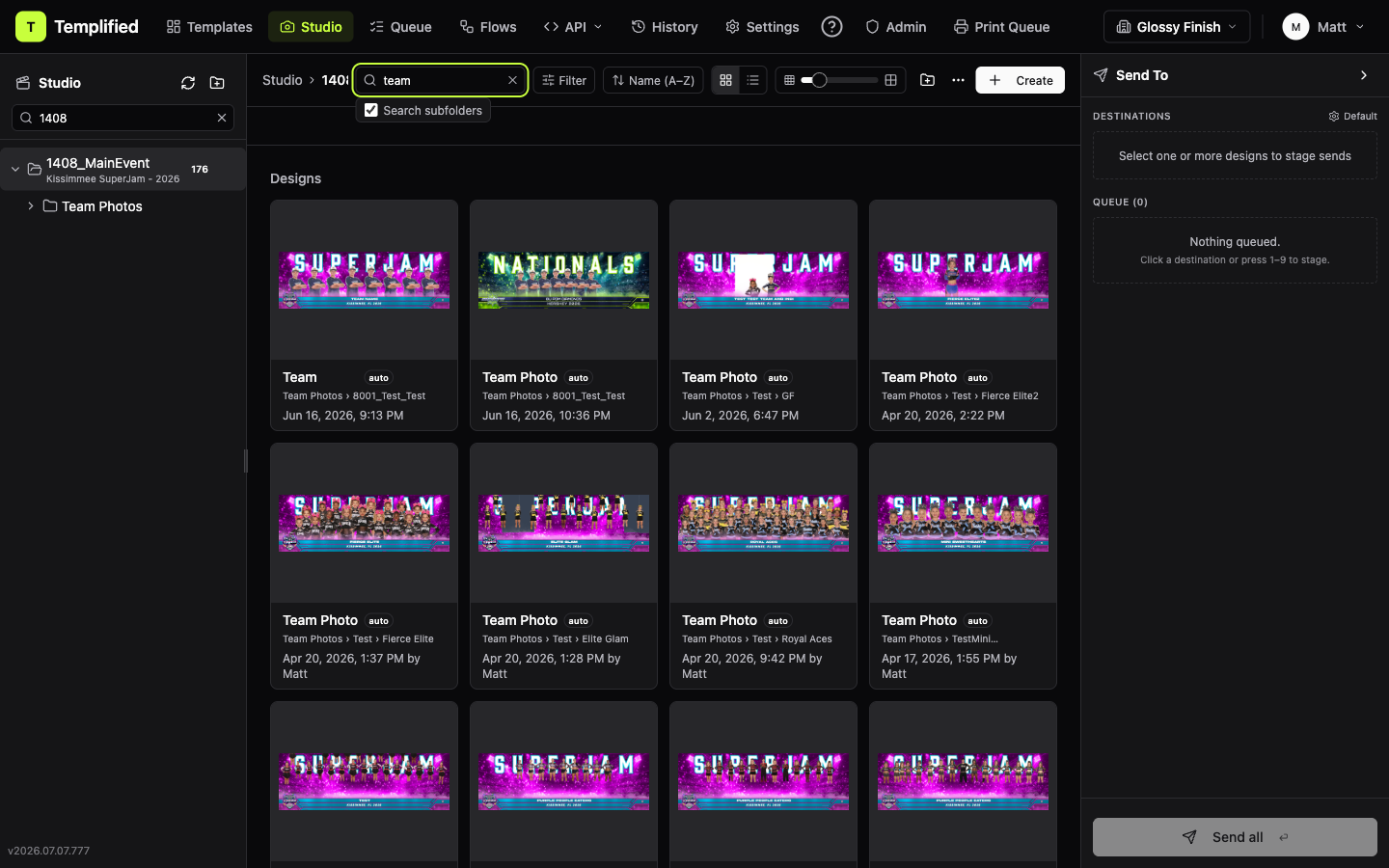This screenshot has height=868, width=1389.
Task: Click the version label v2026.07.07.777
Action: pyautogui.click(x=49, y=851)
